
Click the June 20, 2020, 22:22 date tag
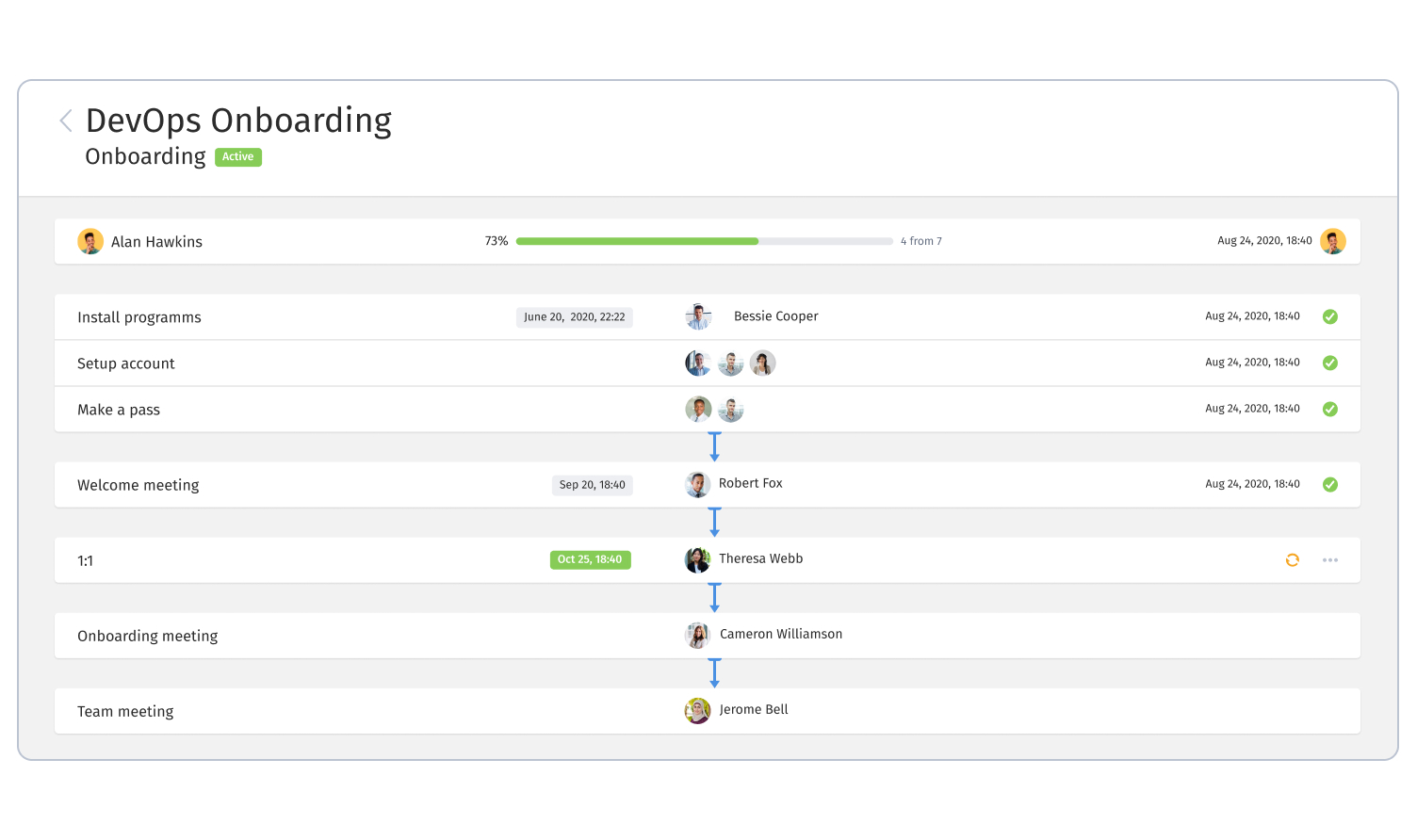click(x=575, y=317)
